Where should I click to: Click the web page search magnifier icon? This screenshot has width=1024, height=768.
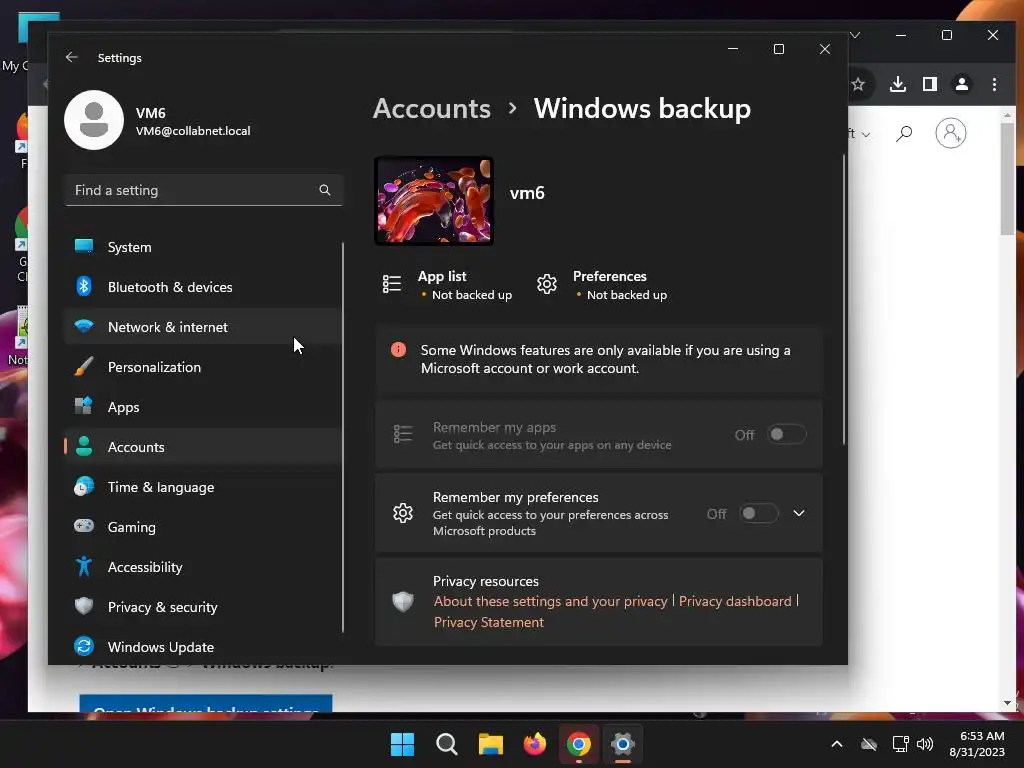pyautogui.click(x=904, y=134)
